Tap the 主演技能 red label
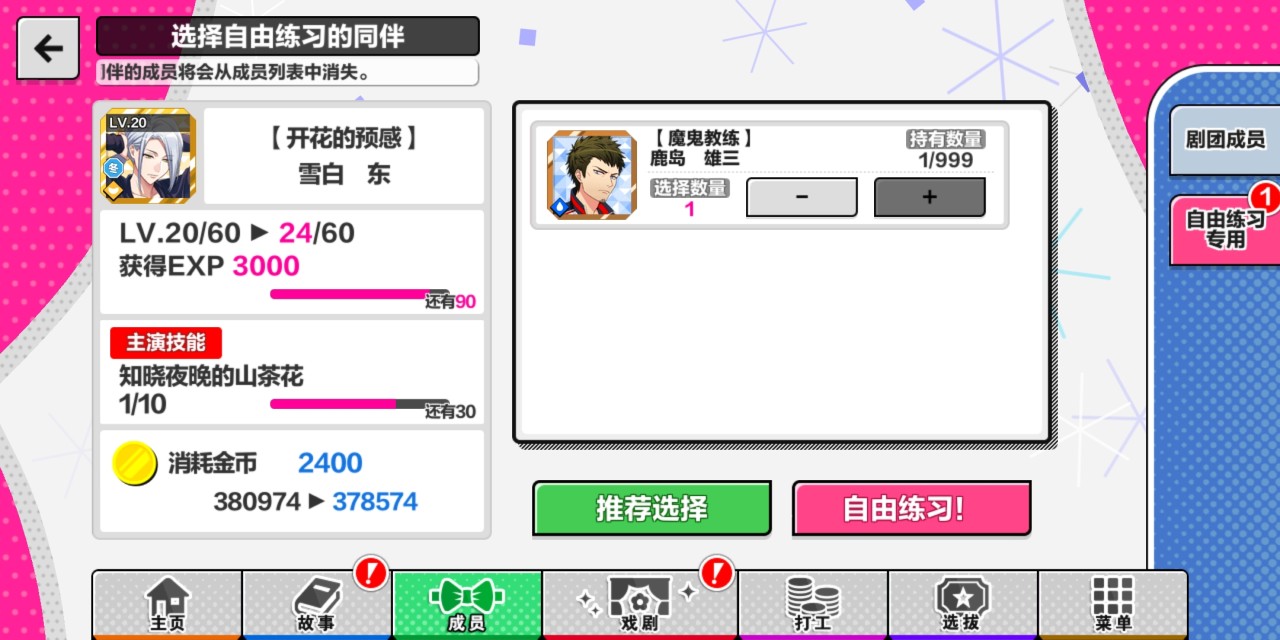Screen dimensions: 1280x640 (x=166, y=343)
